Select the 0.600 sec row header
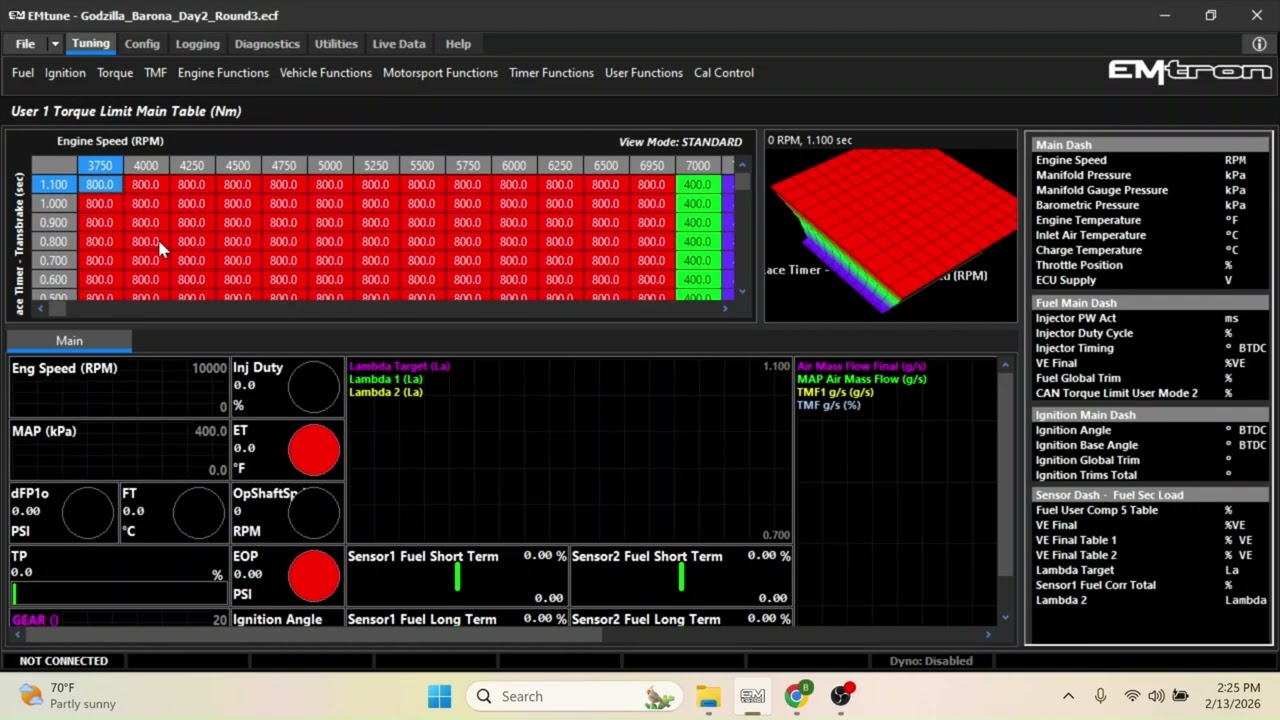The height and width of the screenshot is (720, 1280). [x=53, y=280]
